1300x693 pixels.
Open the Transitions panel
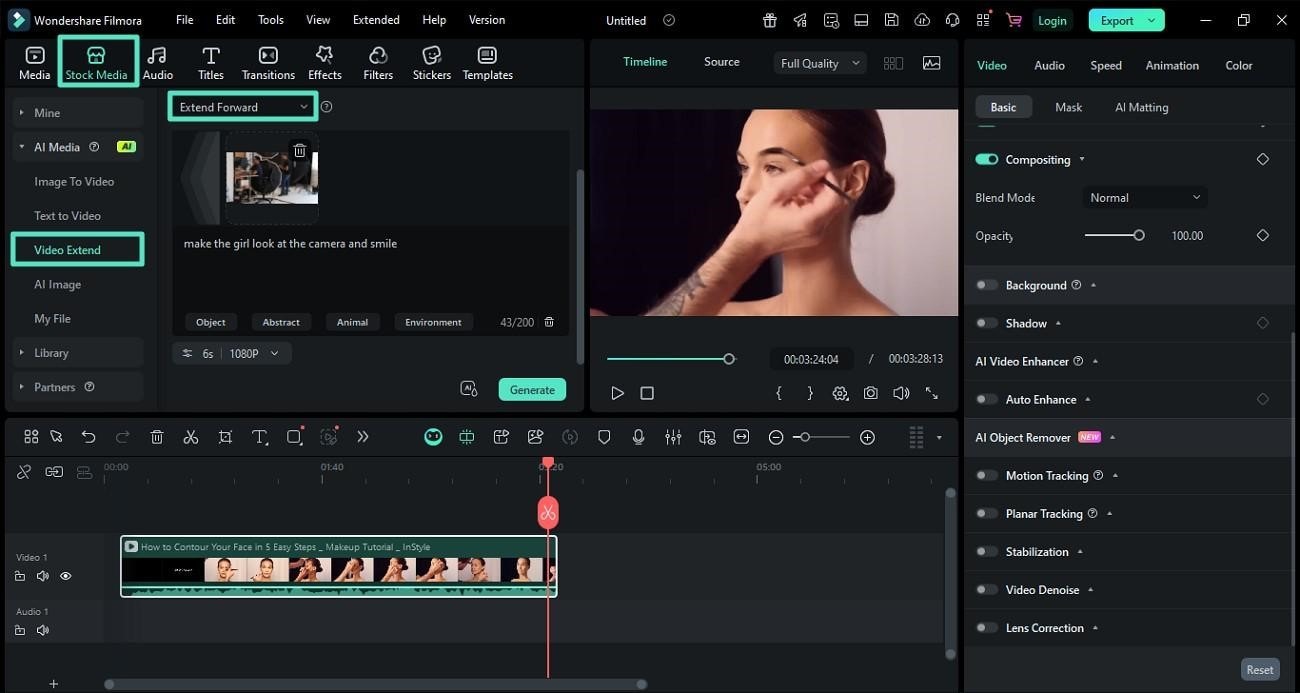[x=267, y=61]
